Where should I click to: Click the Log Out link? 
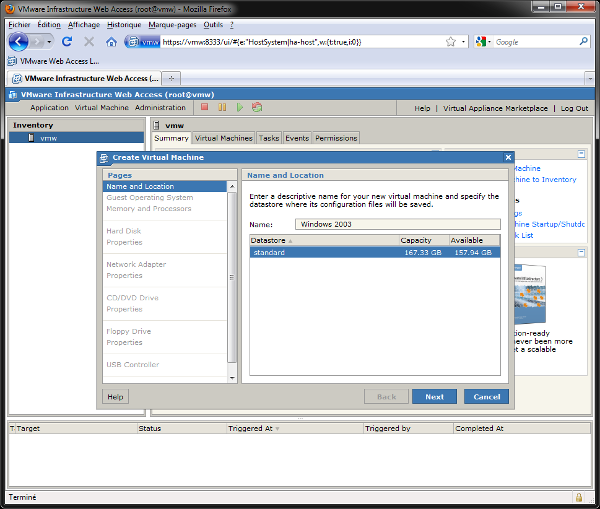(574, 108)
